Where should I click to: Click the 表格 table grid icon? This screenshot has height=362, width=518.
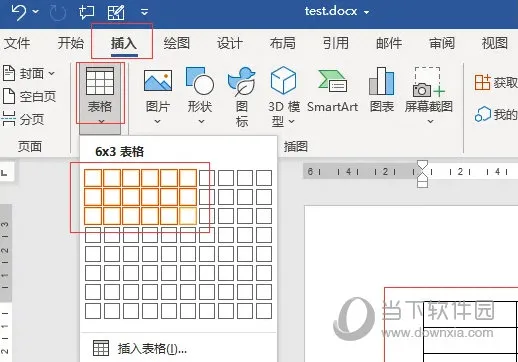click(x=100, y=81)
